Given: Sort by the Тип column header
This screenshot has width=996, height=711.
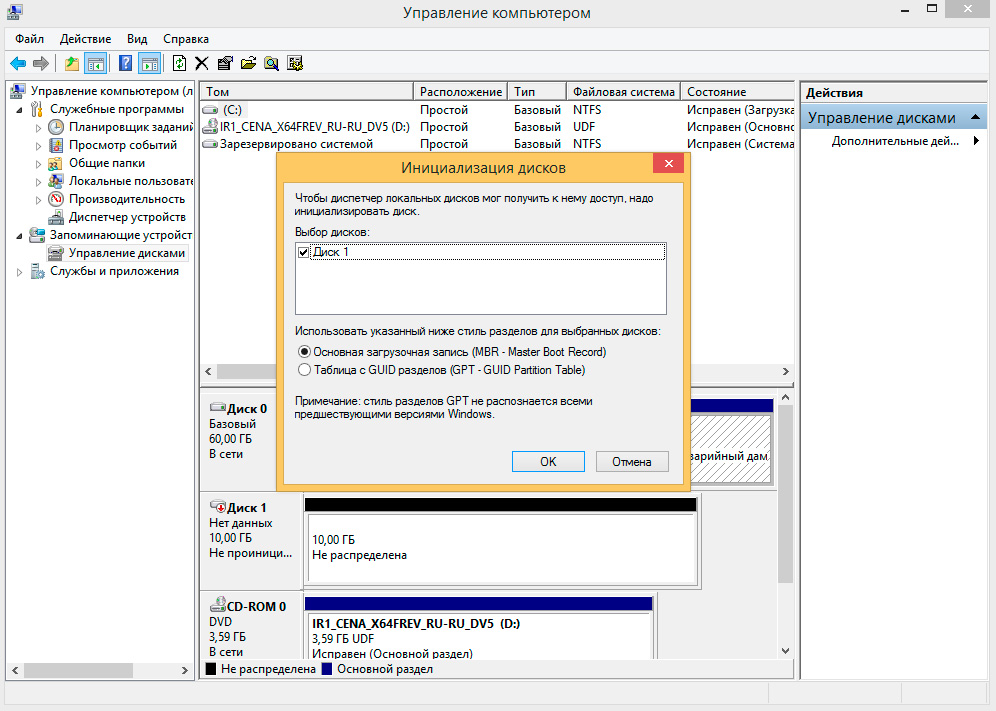Looking at the screenshot, I should pos(537,91).
